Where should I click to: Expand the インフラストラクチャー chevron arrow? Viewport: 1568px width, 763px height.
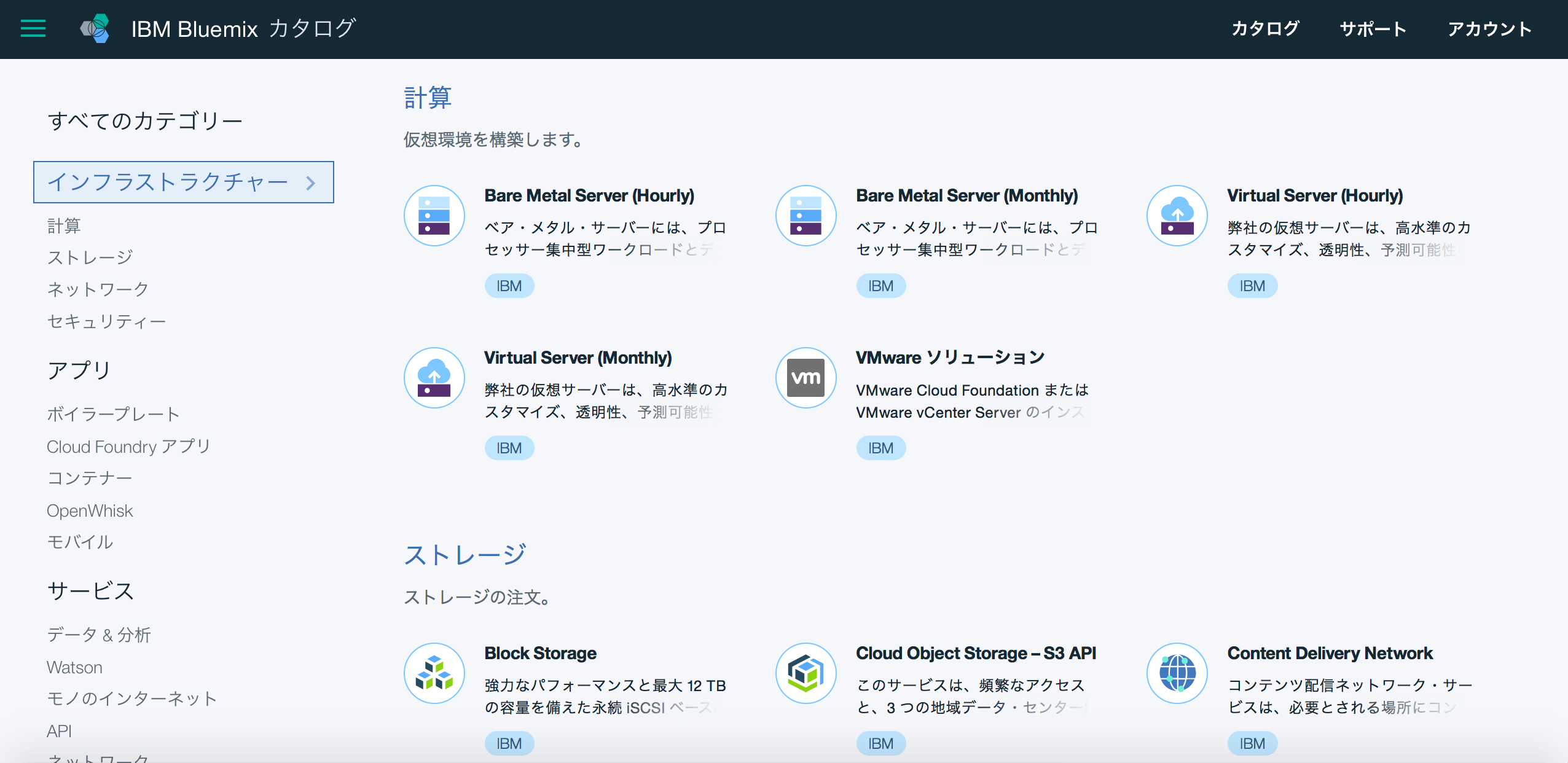point(311,182)
